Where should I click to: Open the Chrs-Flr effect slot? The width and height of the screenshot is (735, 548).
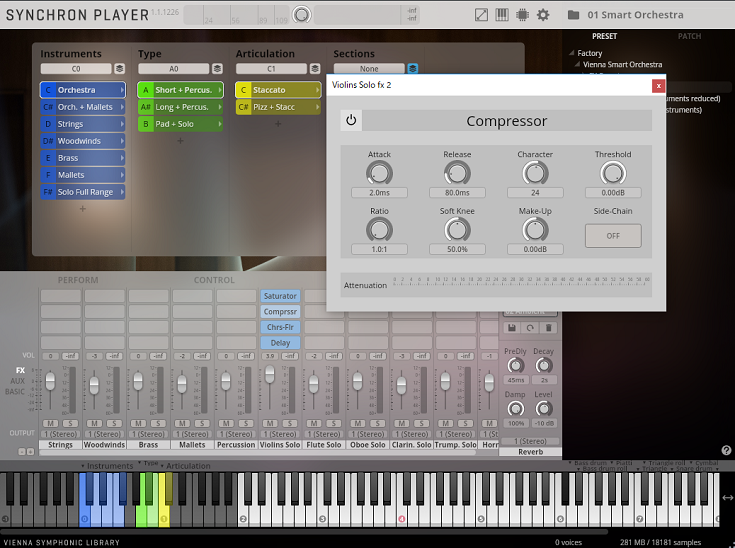point(280,327)
